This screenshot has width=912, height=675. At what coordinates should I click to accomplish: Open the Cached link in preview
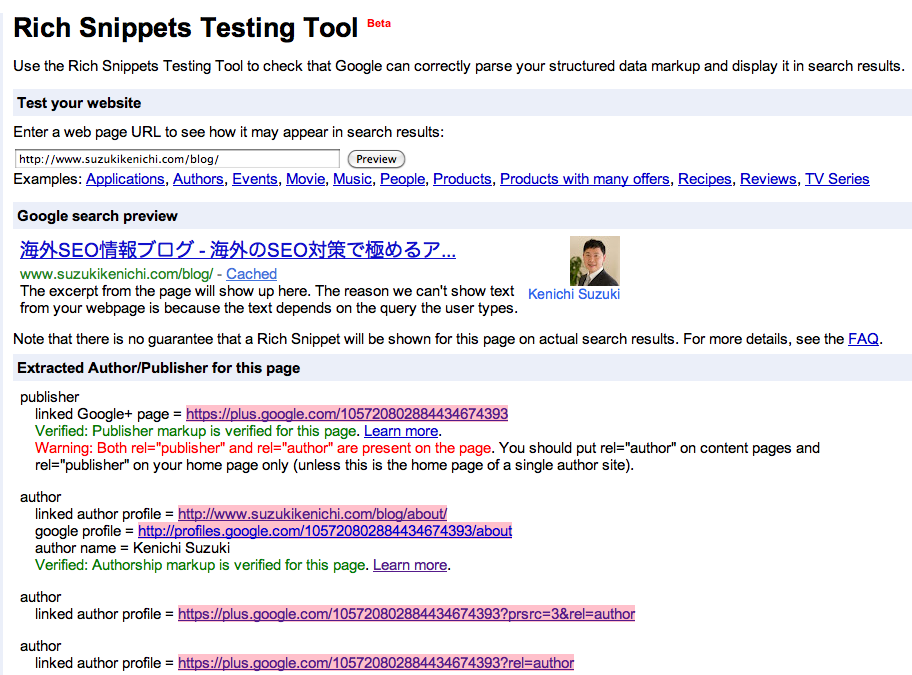coord(251,274)
